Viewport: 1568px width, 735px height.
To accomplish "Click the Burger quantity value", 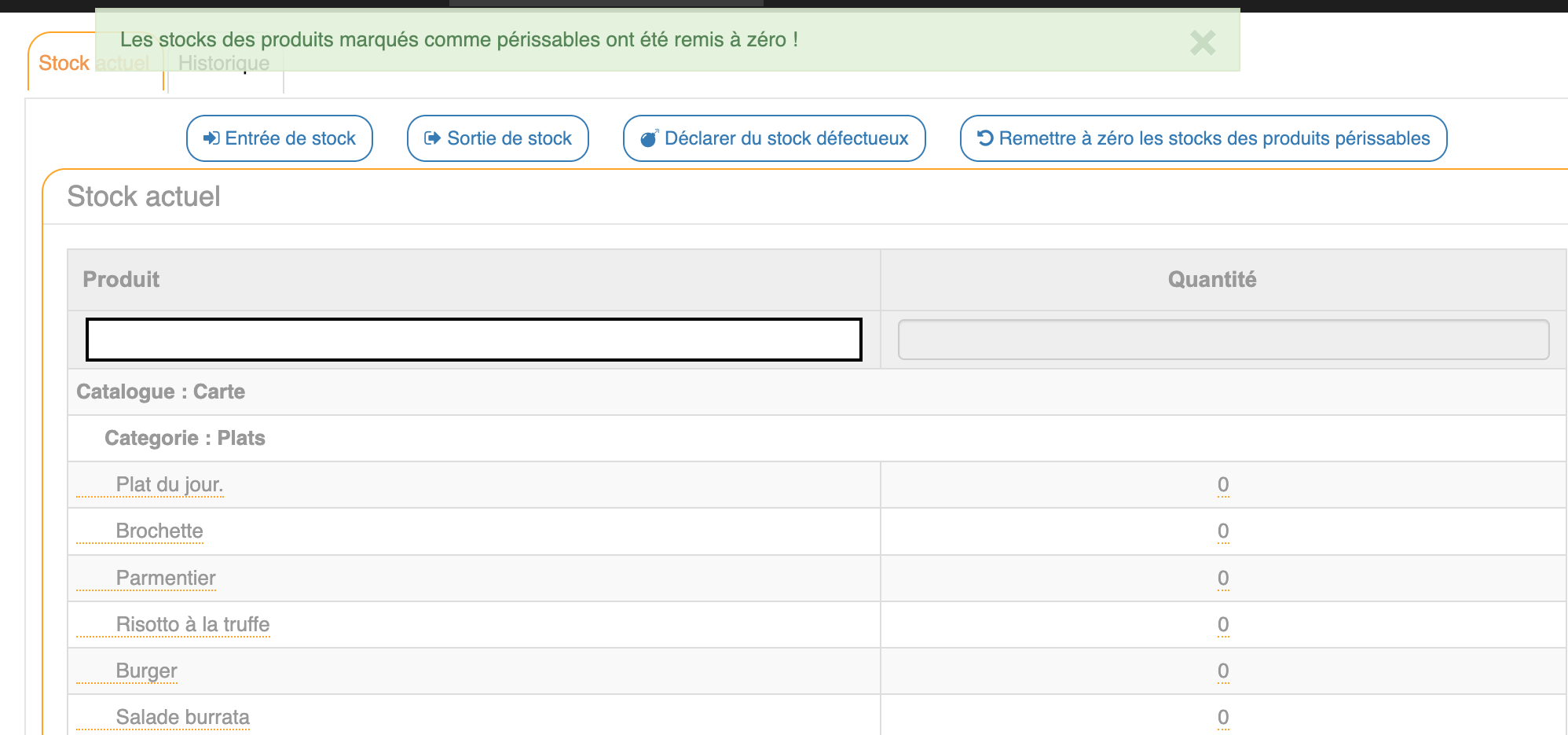I will click(1222, 671).
